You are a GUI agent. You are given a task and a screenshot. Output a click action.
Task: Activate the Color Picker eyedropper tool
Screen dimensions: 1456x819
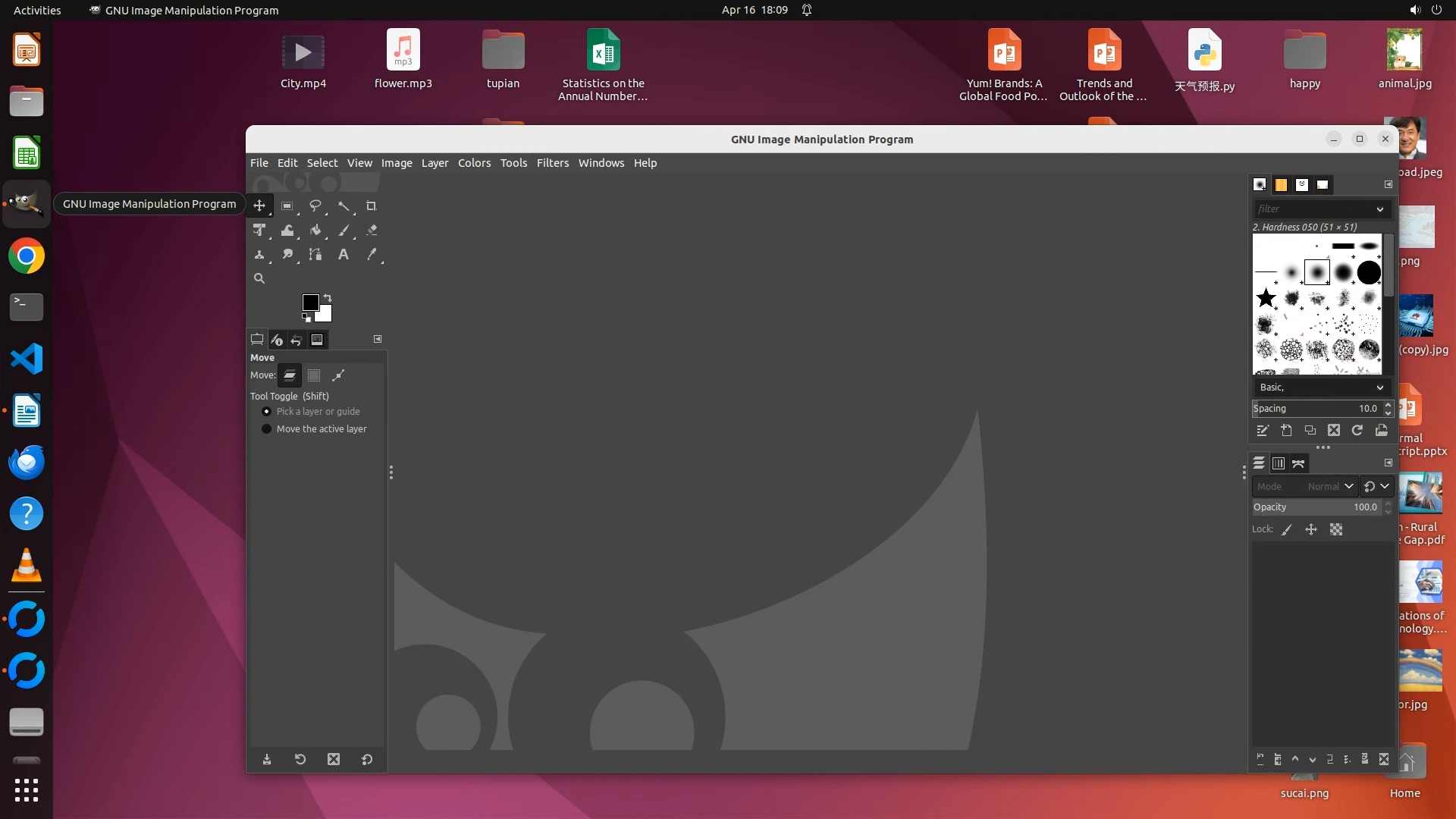(372, 255)
